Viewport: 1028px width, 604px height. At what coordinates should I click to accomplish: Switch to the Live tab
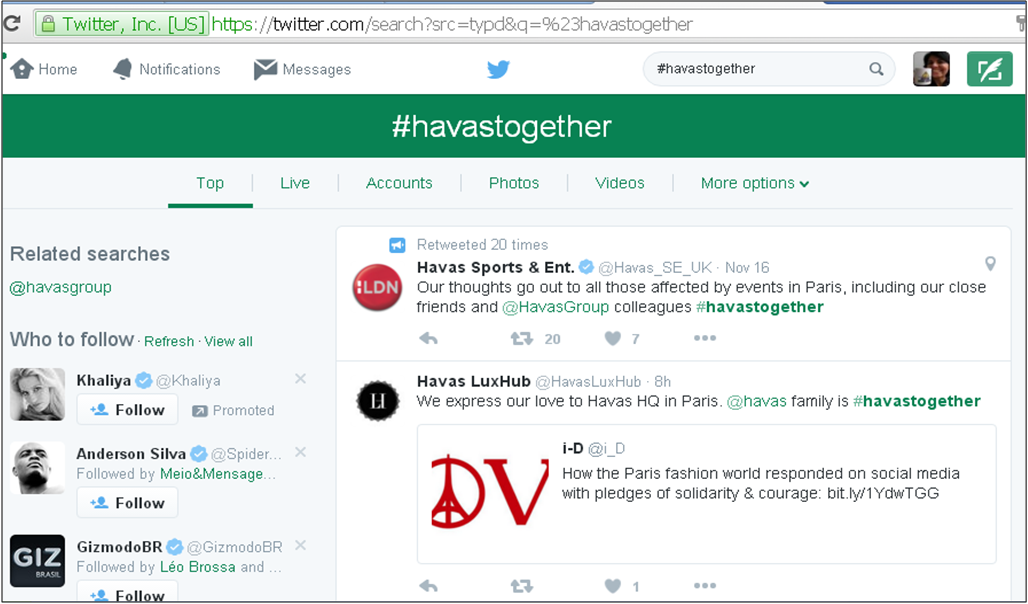(295, 183)
